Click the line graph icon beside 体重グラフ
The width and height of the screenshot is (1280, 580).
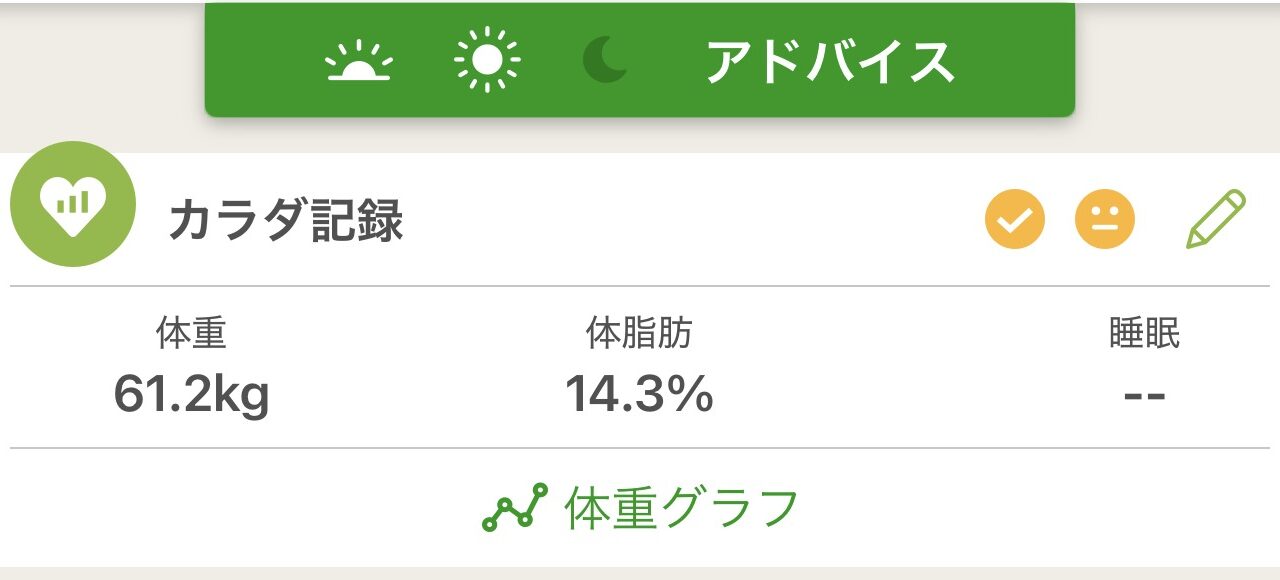click(515, 508)
